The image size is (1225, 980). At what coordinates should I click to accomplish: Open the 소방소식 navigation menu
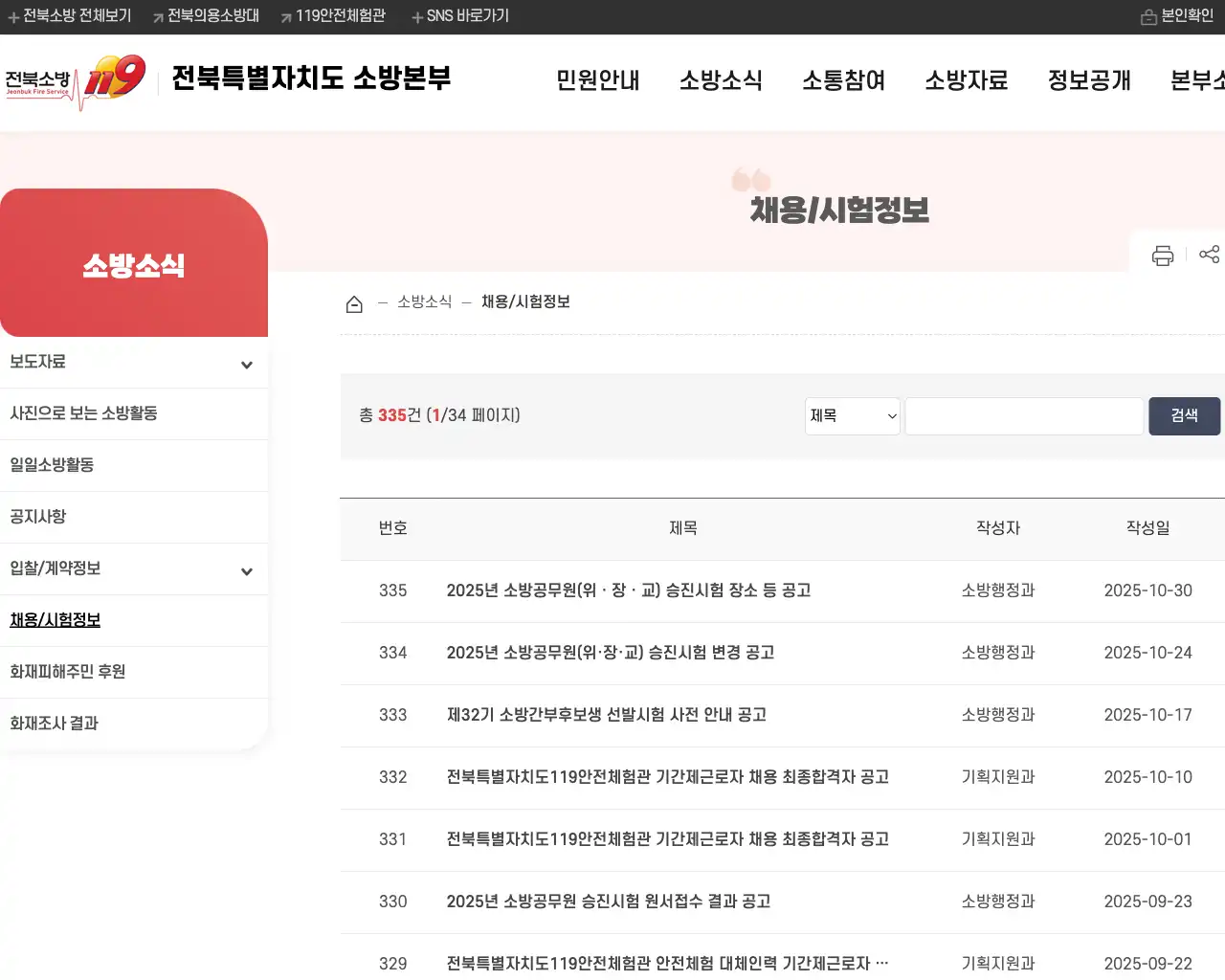pos(721,81)
